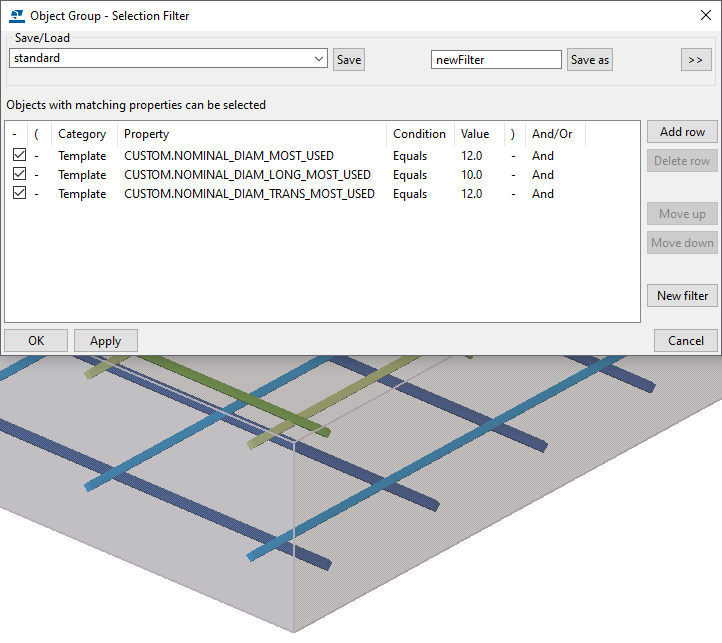Click the Category column header
Viewport: 722px width, 643px height.
tap(82, 134)
